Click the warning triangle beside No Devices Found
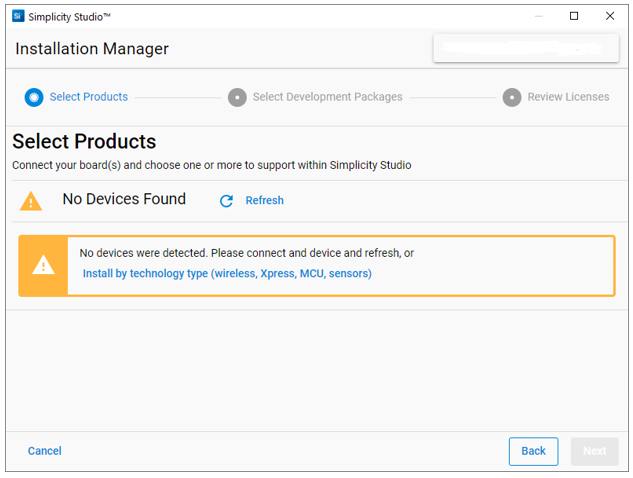 coord(32,201)
